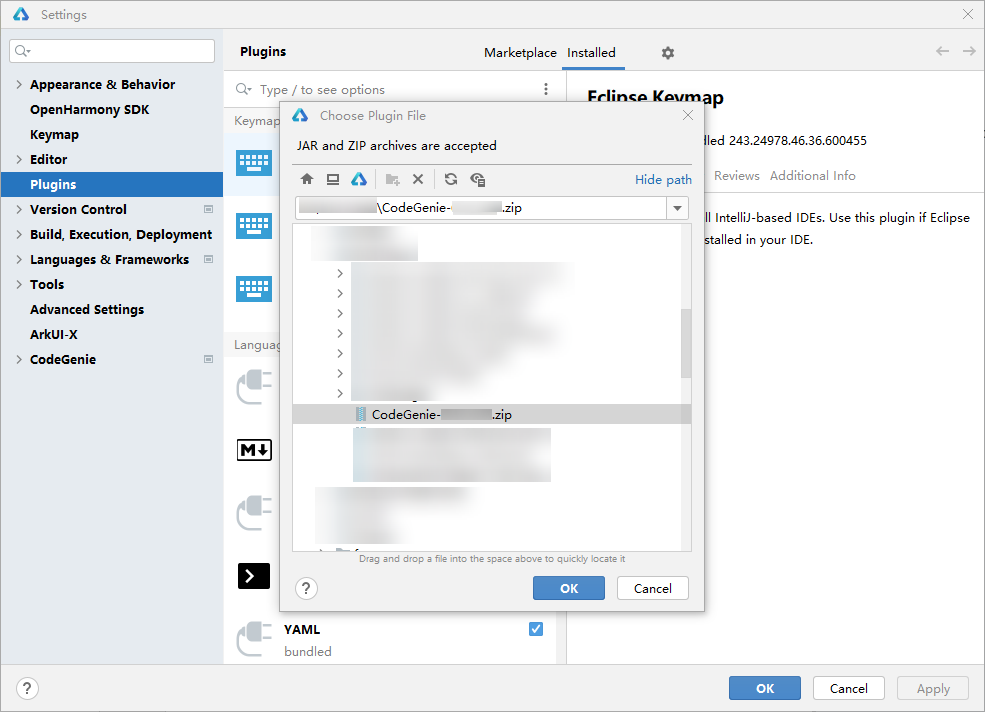This screenshot has height=712, width=985.
Task: Open plugin search options three-dot menu
Action: (546, 89)
